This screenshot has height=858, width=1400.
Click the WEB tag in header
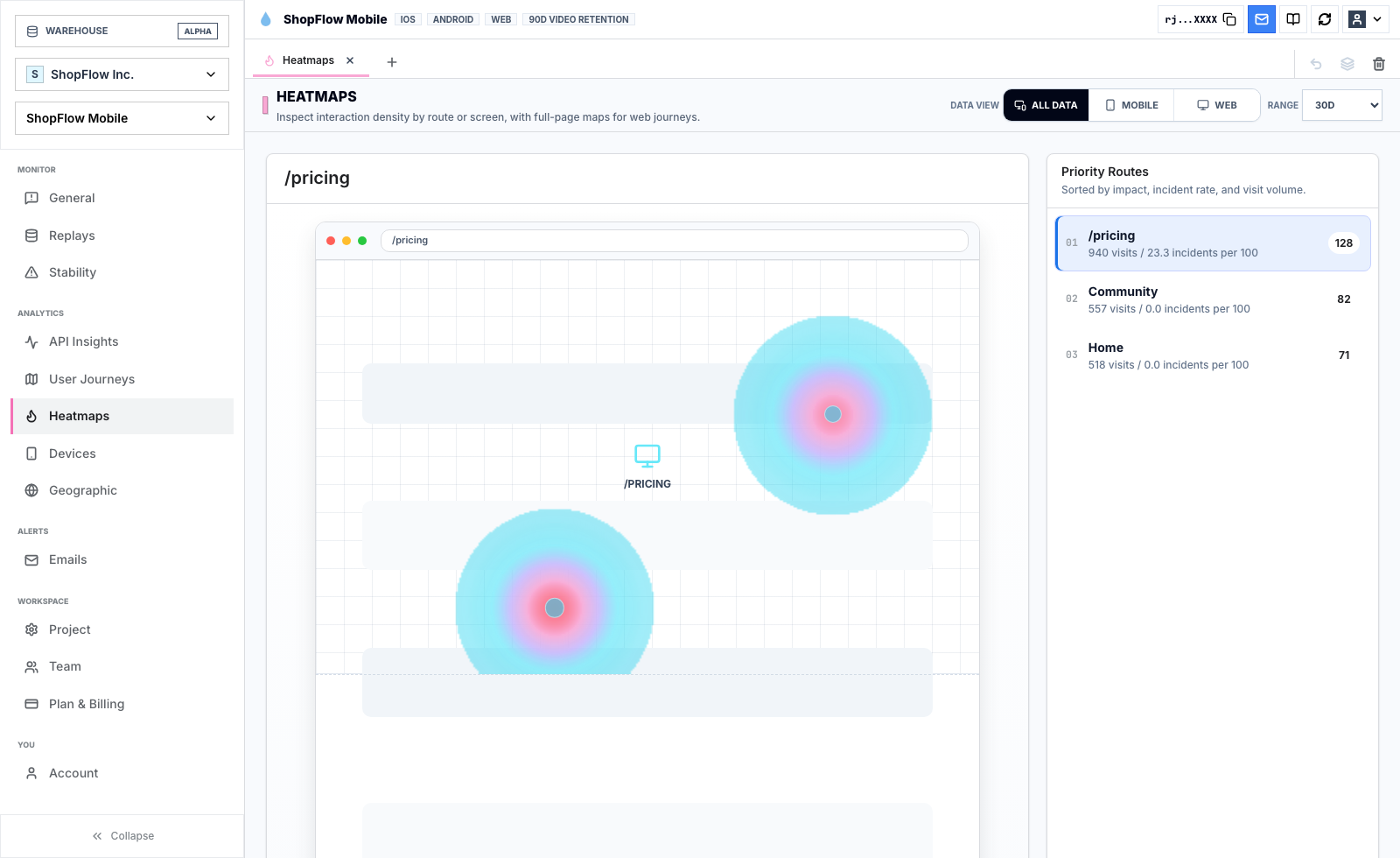(x=501, y=19)
